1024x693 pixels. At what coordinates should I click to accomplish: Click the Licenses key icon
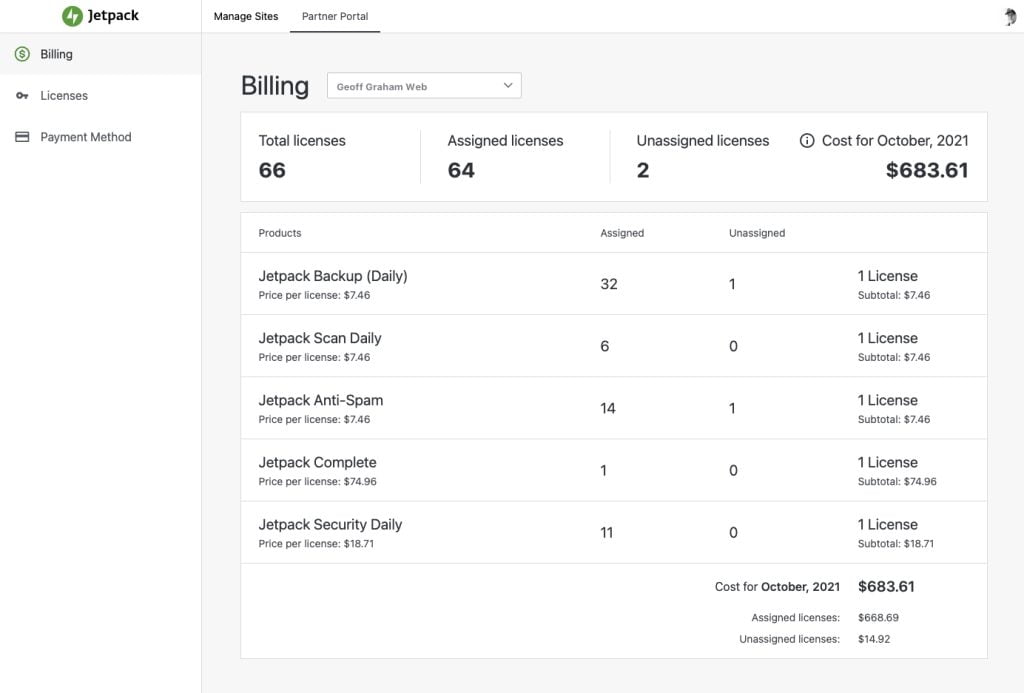pyautogui.click(x=22, y=95)
